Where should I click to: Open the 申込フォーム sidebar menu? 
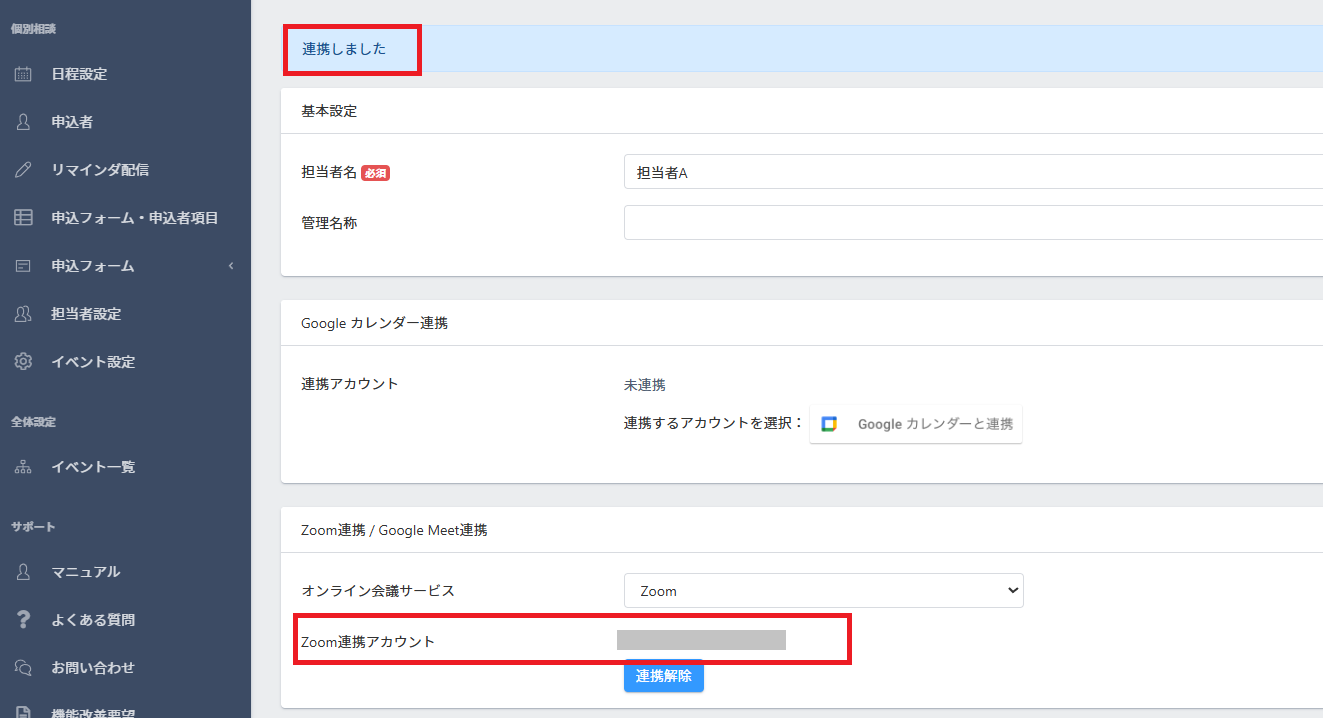point(93,266)
